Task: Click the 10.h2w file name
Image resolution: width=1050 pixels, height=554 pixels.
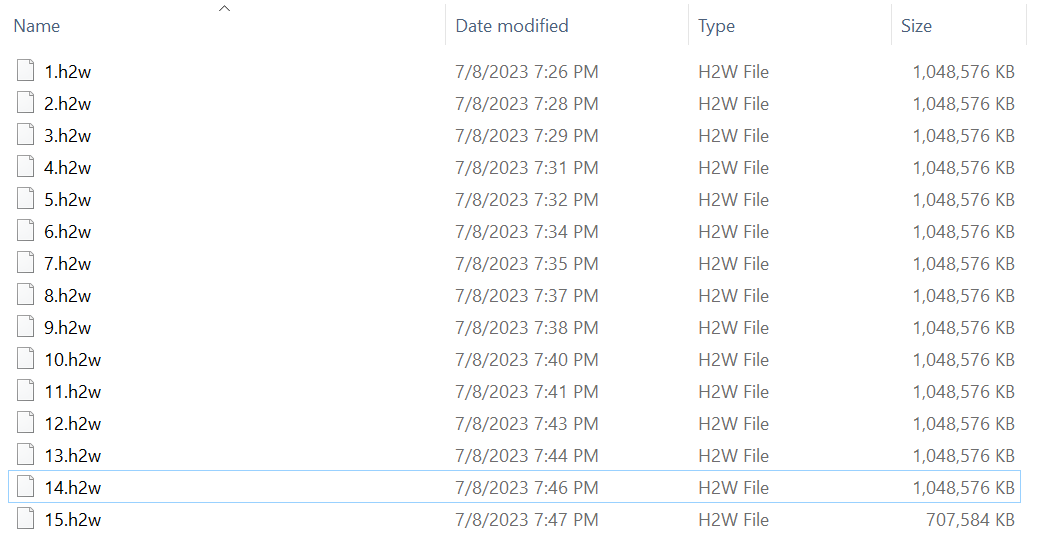Action: point(73,360)
